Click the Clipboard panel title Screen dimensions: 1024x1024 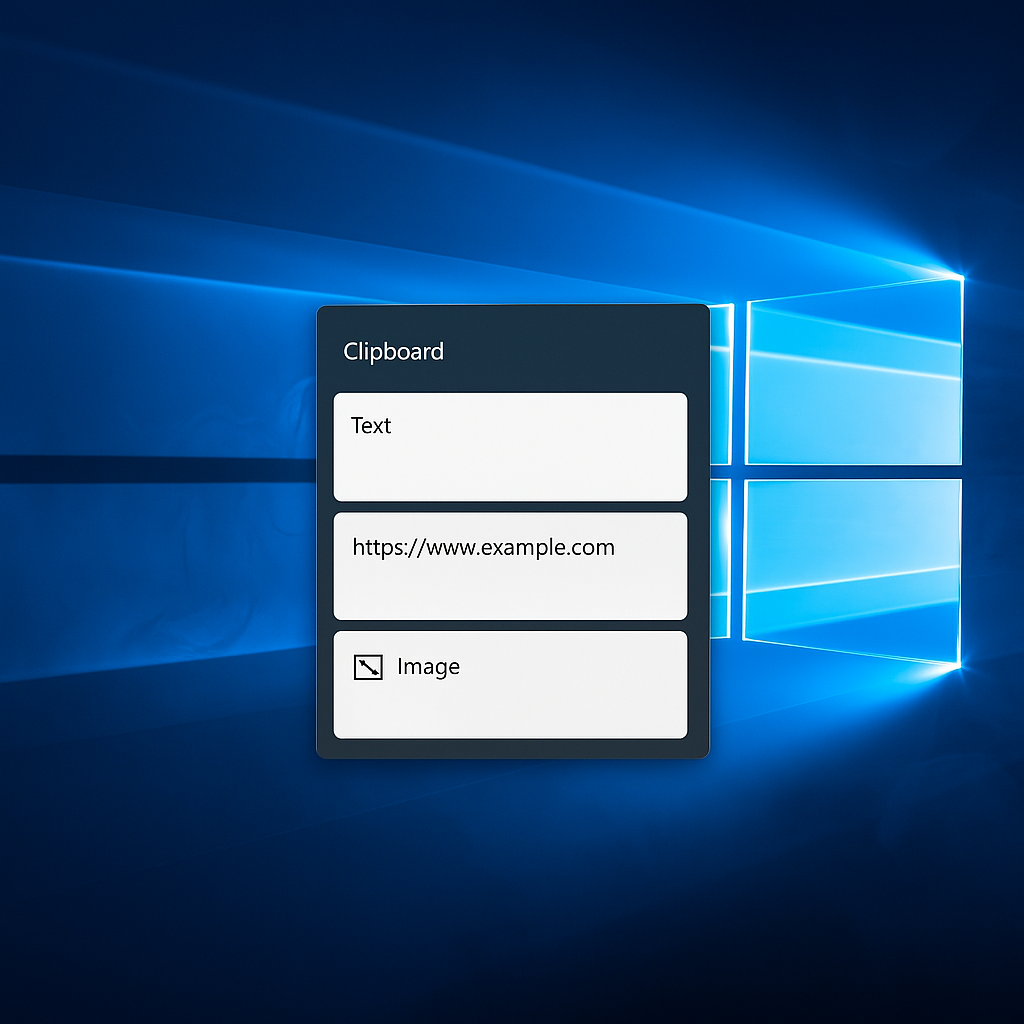[x=393, y=351]
